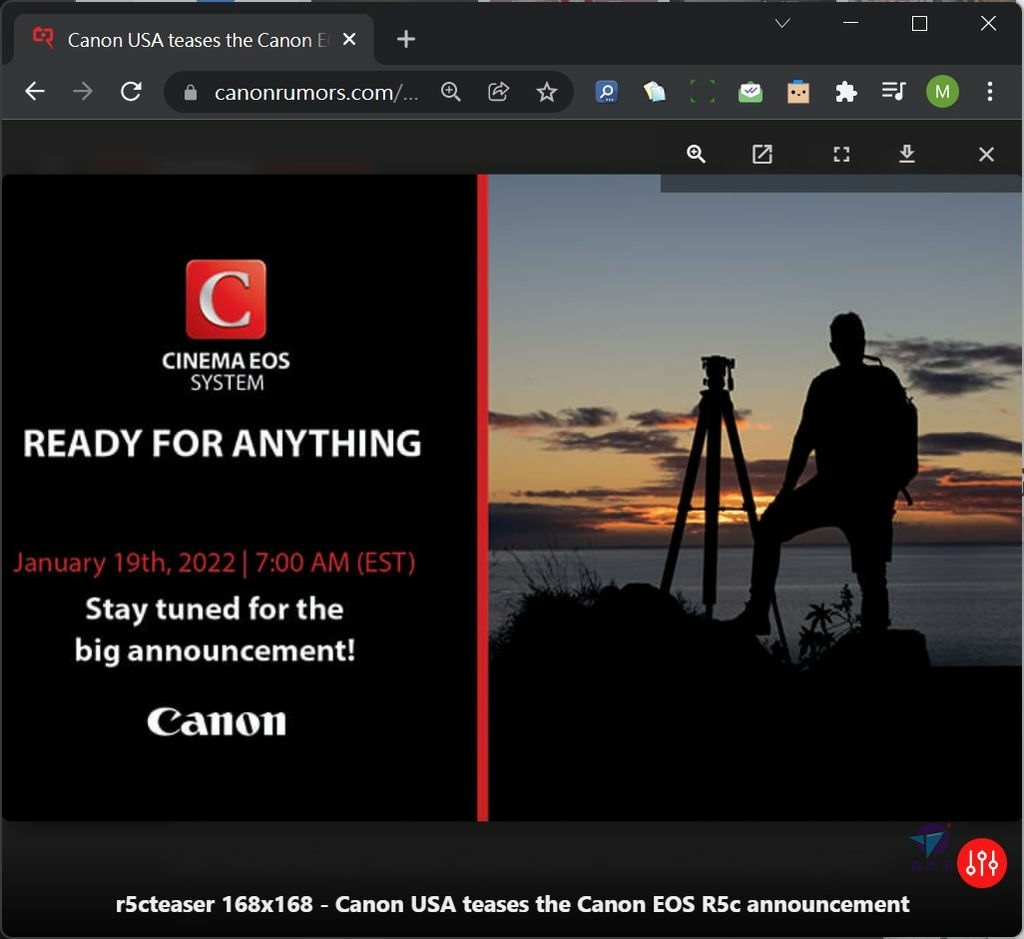Open image in new window icon
This screenshot has height=939, width=1024.
click(x=762, y=154)
